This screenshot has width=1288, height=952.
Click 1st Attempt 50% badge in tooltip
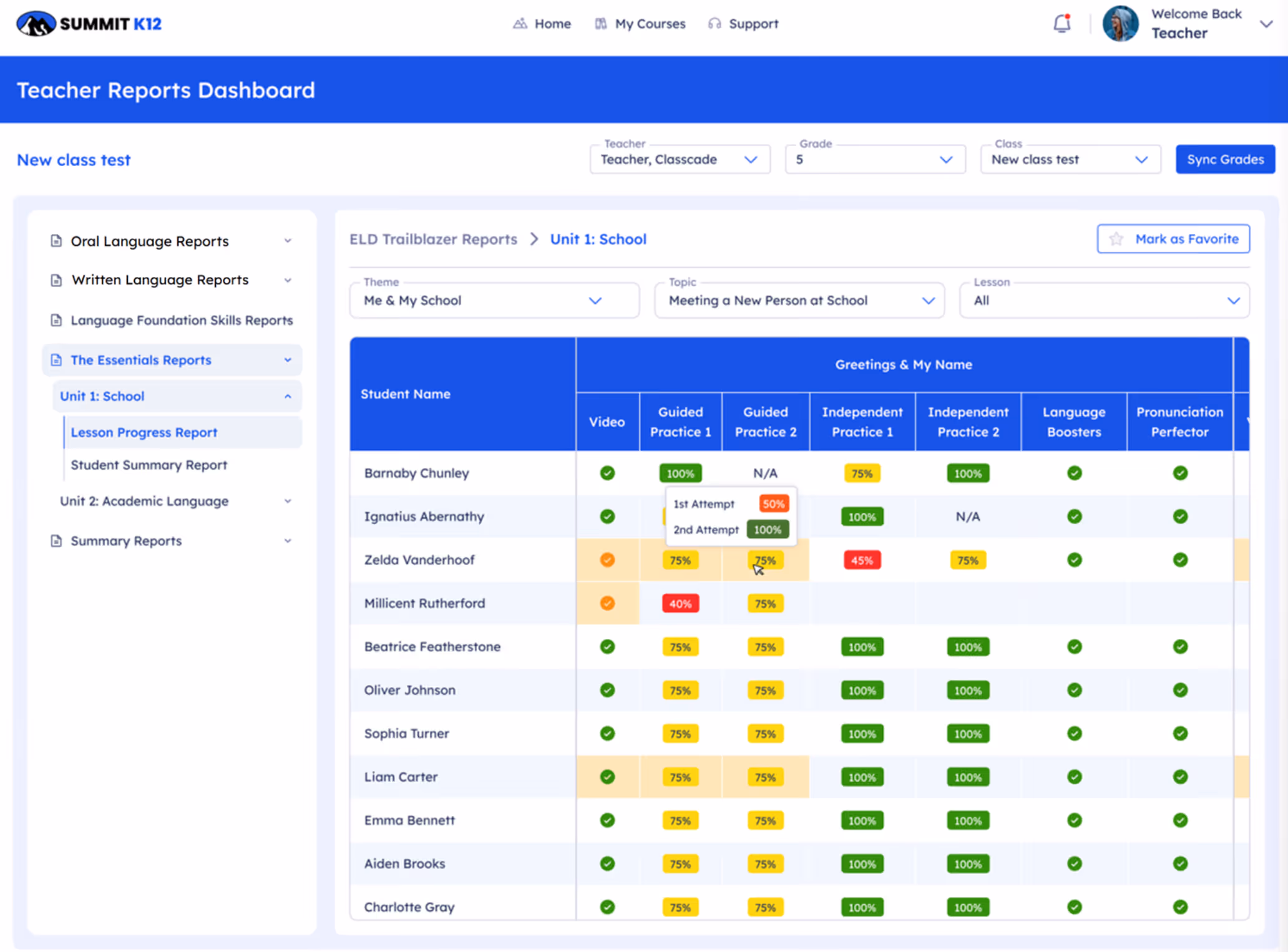tap(774, 504)
